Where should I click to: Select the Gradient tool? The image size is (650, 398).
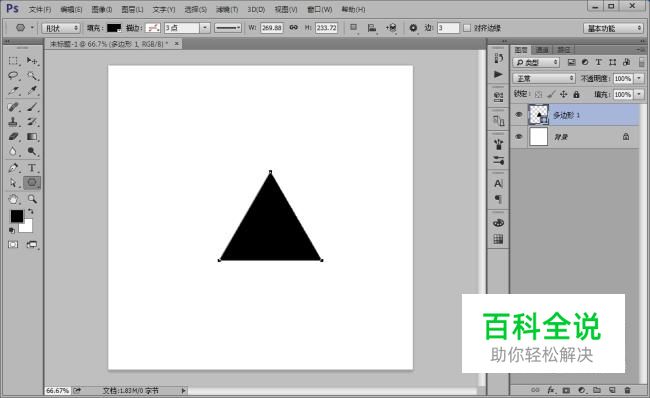32,136
